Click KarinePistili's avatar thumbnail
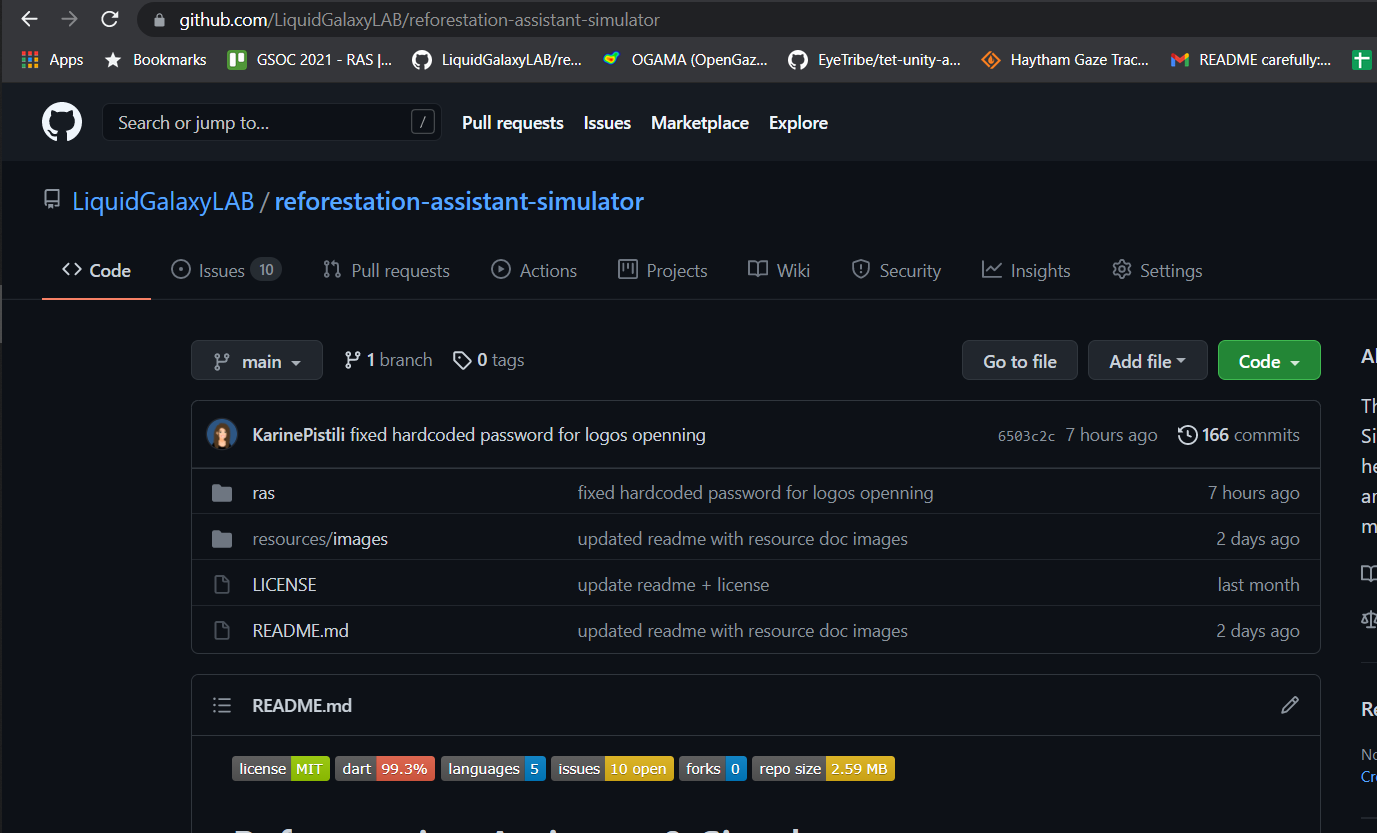Image resolution: width=1377 pixels, height=833 pixels. [x=222, y=434]
